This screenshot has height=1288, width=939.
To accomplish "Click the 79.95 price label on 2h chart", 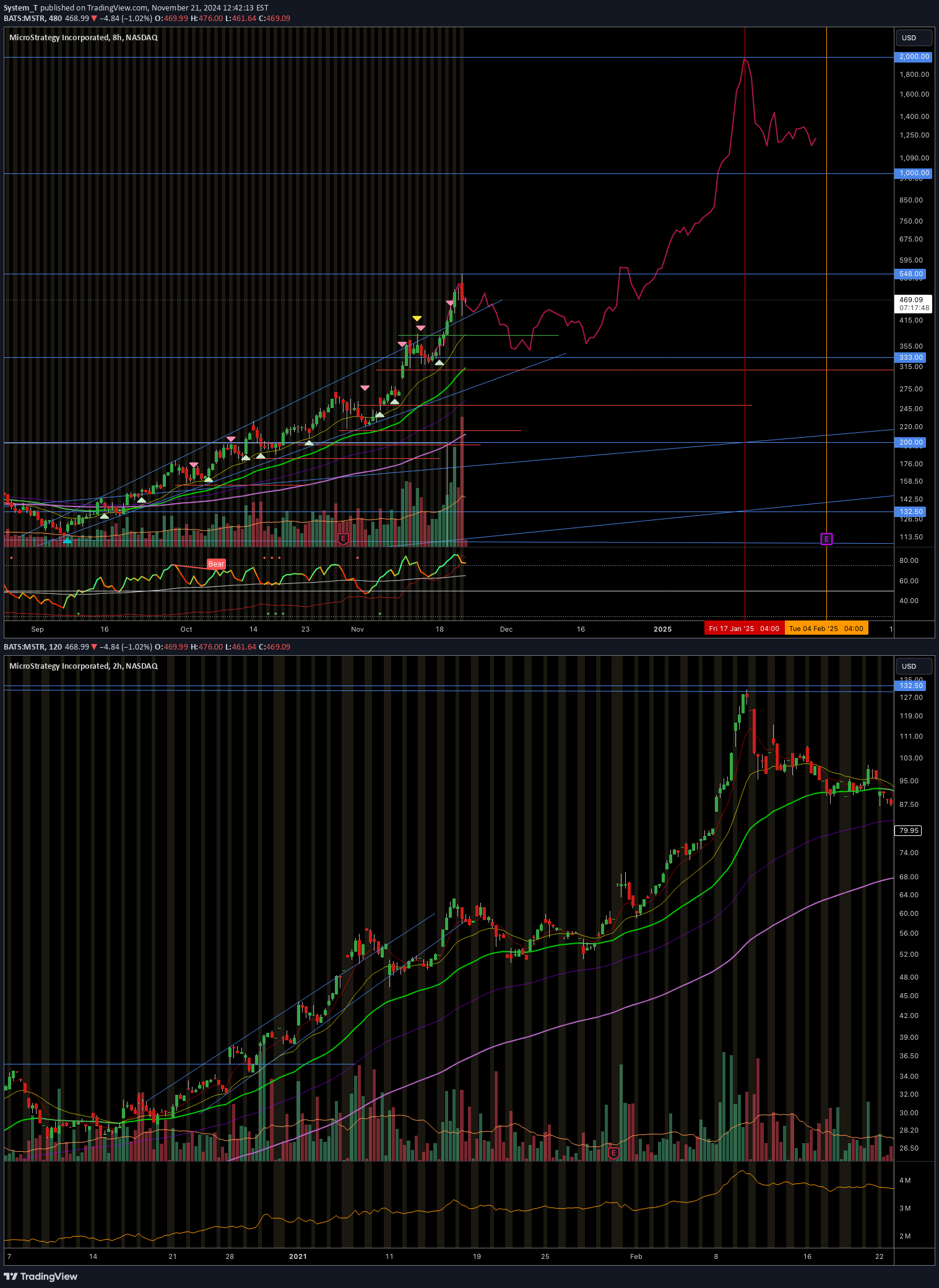I will [x=908, y=830].
